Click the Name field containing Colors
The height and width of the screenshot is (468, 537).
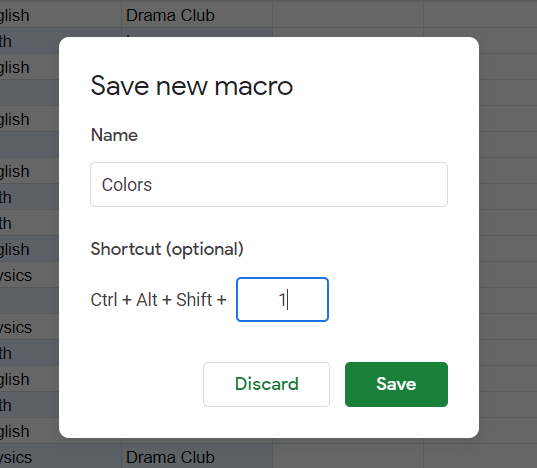coord(269,185)
